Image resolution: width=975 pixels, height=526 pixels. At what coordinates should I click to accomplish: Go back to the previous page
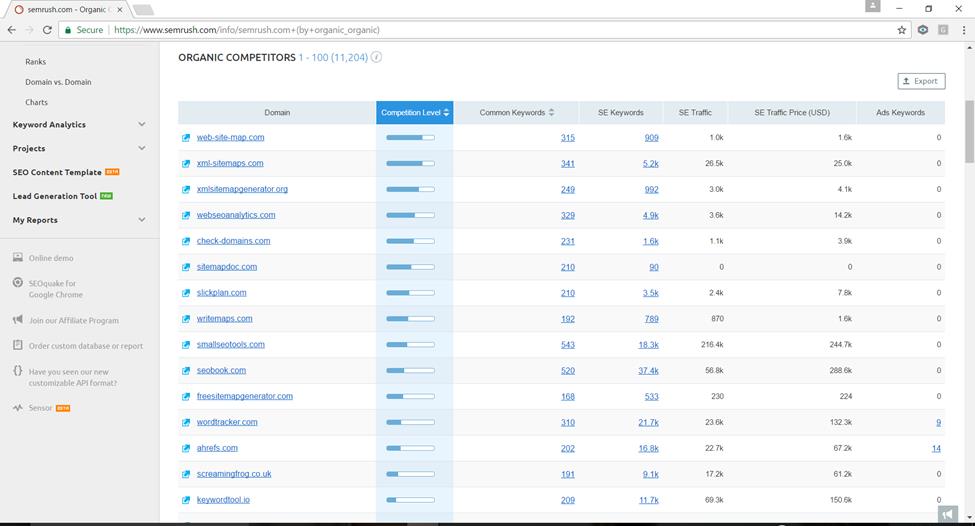point(12,30)
